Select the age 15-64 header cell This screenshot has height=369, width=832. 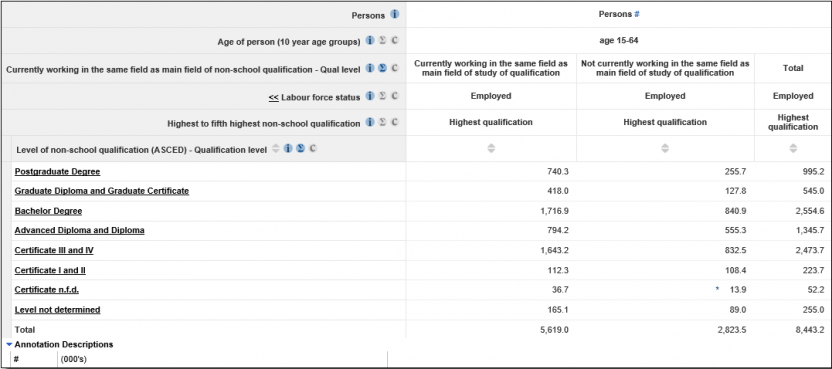tap(619, 41)
